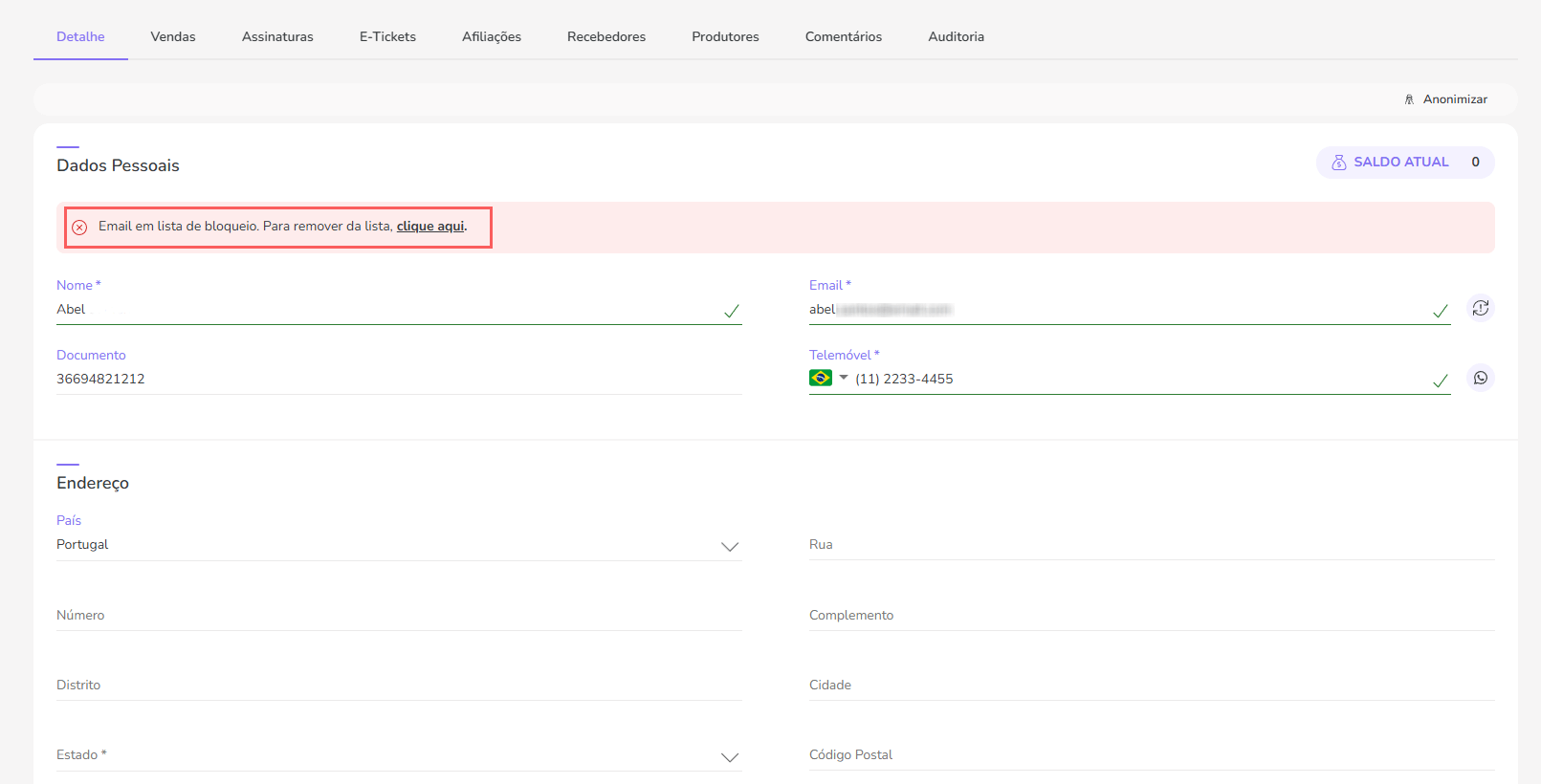The image size is (1541, 784).
Task: Click the red error icon in alert
Action: coord(79,227)
